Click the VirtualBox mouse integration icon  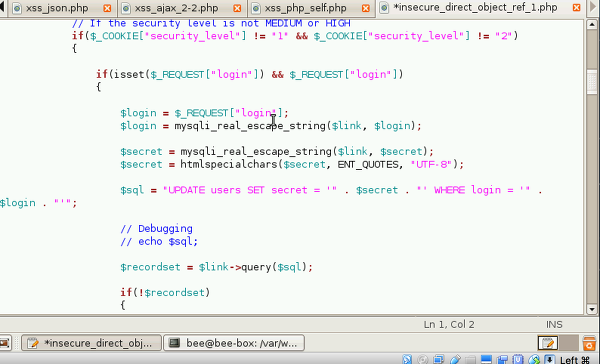coord(535,360)
